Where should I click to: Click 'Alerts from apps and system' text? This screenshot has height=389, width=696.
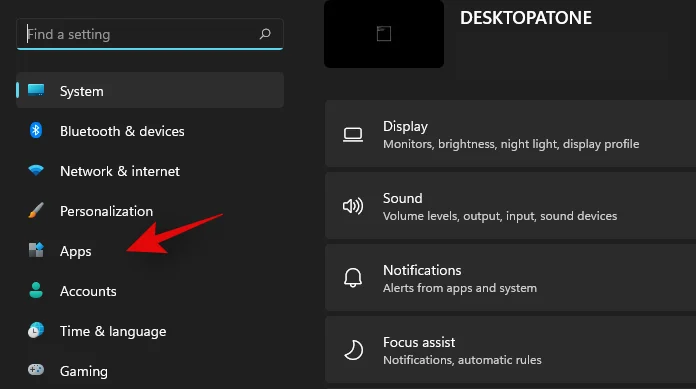460,288
